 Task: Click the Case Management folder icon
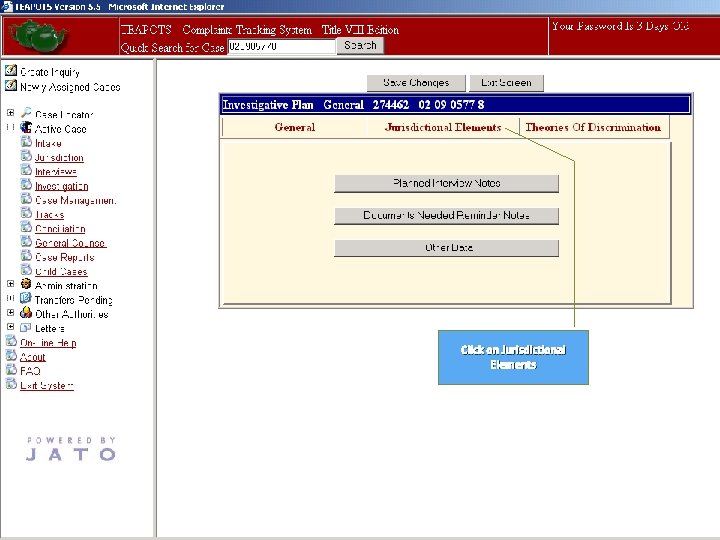point(26,199)
